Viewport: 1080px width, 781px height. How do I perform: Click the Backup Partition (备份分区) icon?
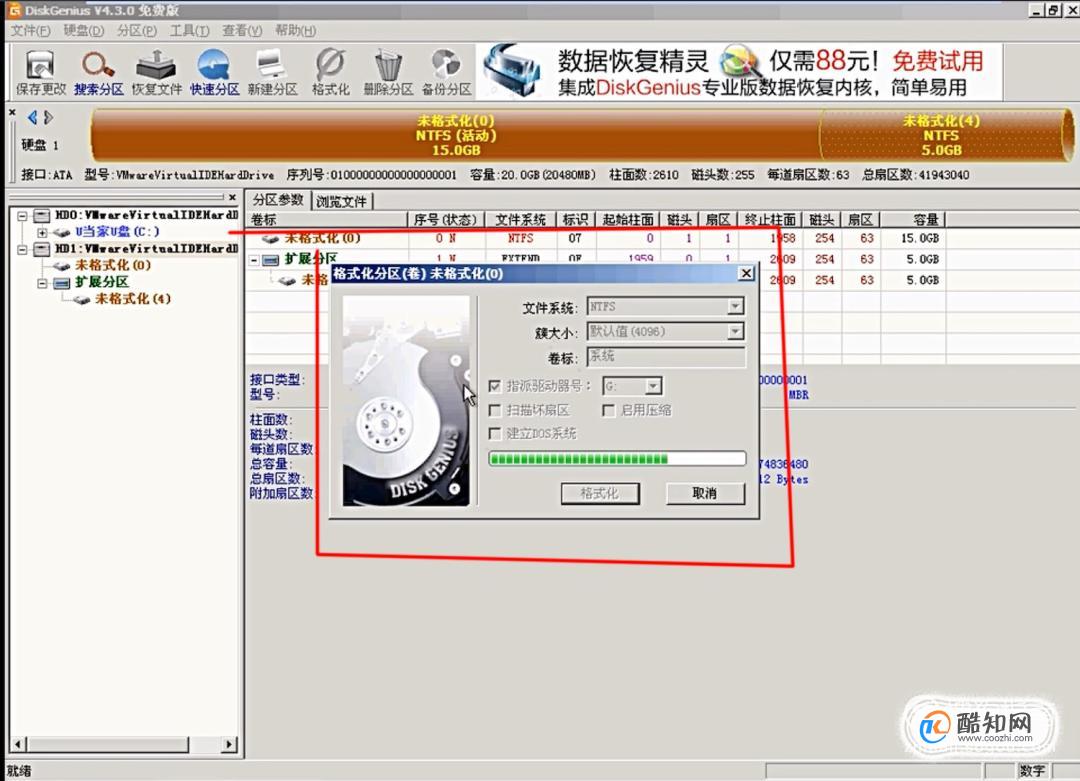446,73
